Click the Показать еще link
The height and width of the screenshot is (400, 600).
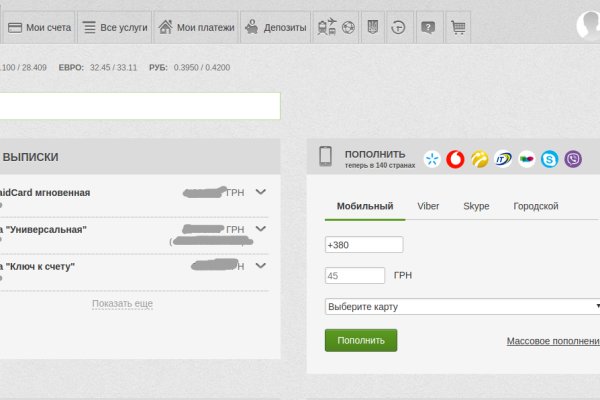pyautogui.click(x=122, y=303)
